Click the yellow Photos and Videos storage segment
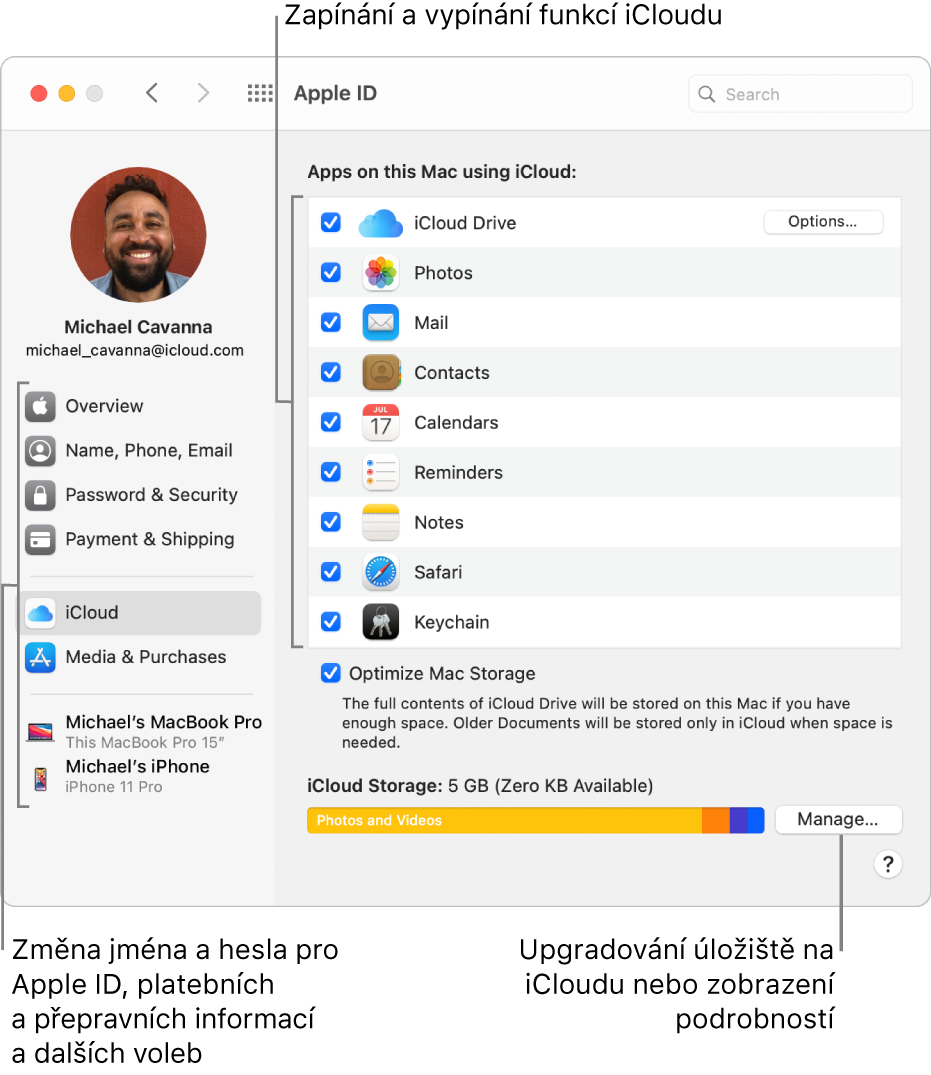Image resolution: width=931 pixels, height=1075 pixels. pos(505,820)
